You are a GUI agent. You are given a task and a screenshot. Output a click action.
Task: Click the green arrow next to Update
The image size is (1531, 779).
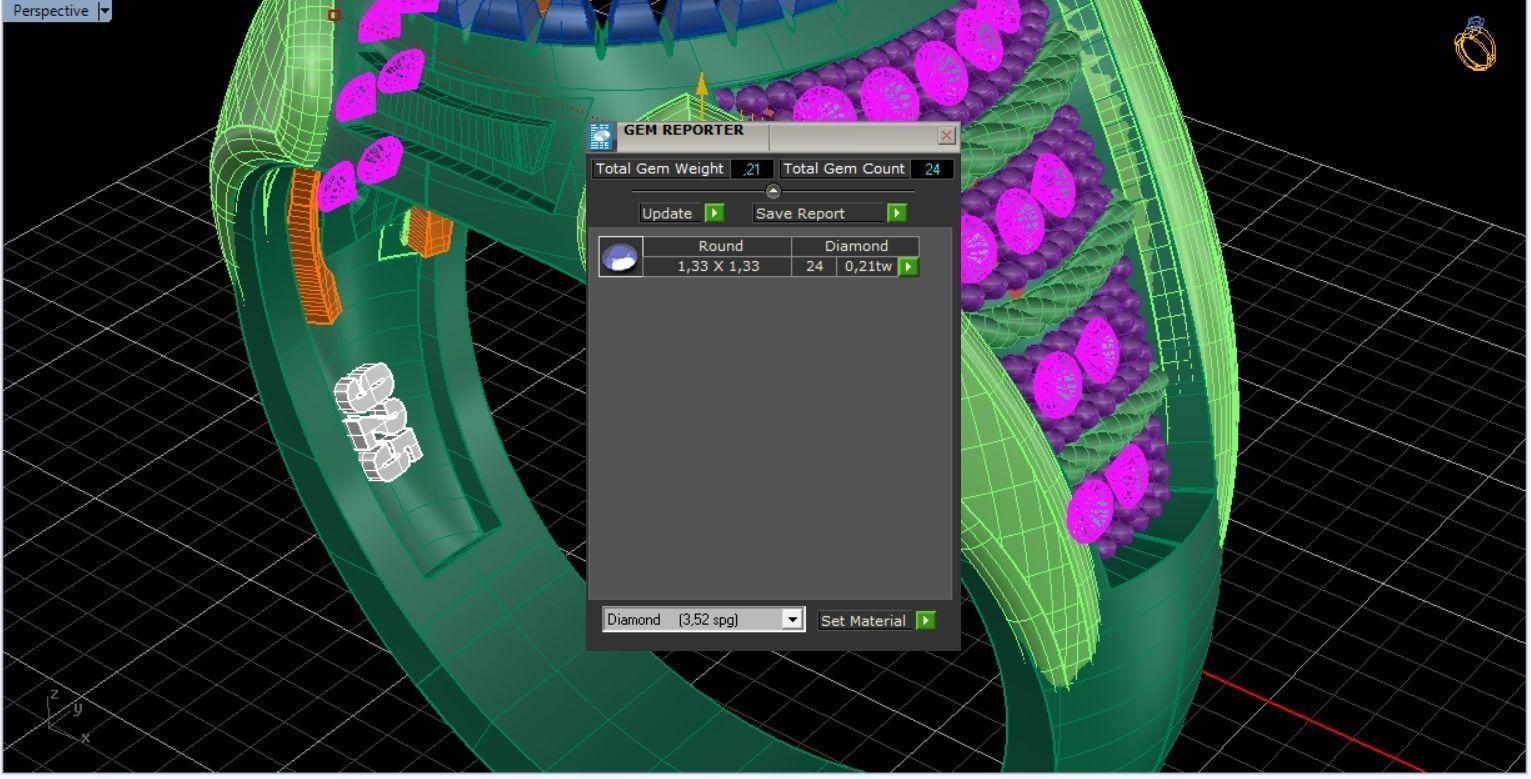(x=714, y=213)
